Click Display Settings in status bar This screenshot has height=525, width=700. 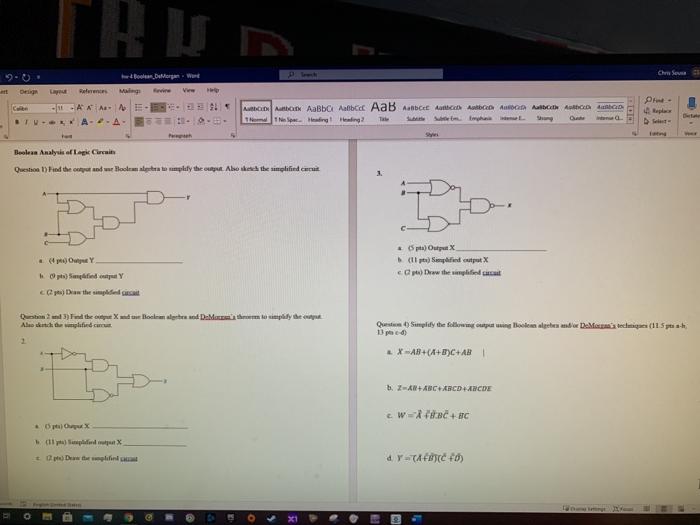tap(584, 508)
